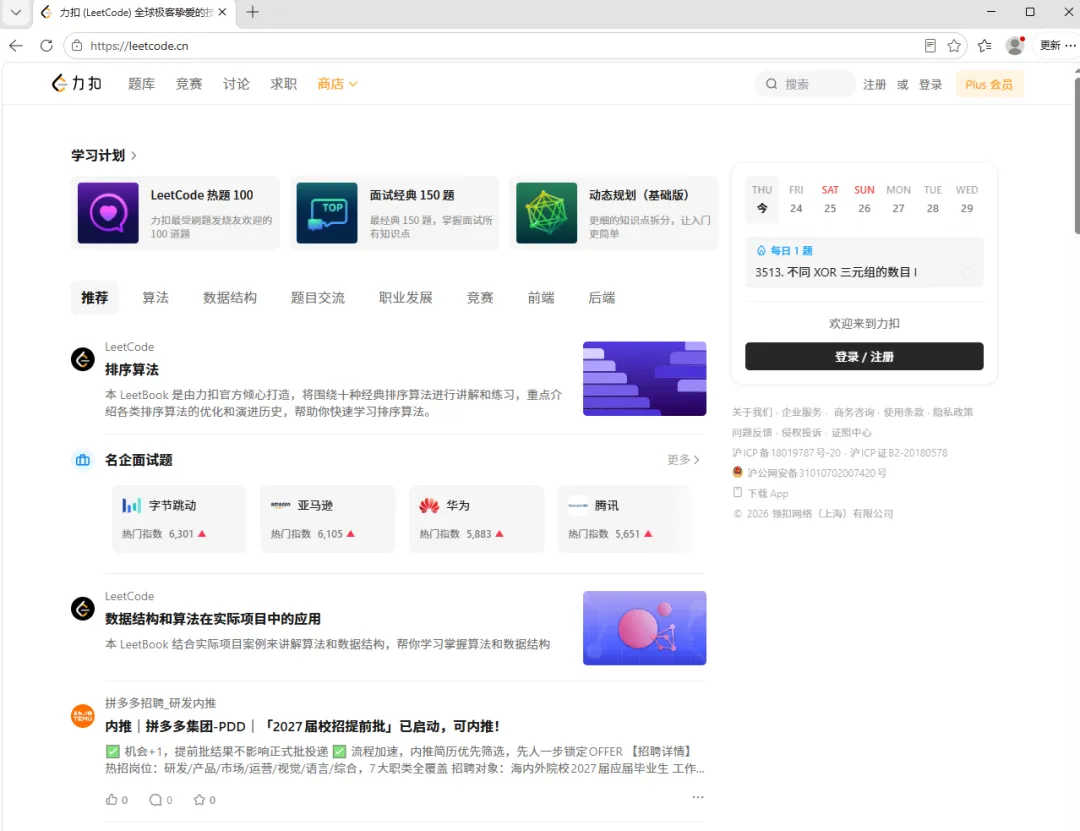Open the 排序算法 post title
Screen dimensions: 1080x831
point(132,370)
